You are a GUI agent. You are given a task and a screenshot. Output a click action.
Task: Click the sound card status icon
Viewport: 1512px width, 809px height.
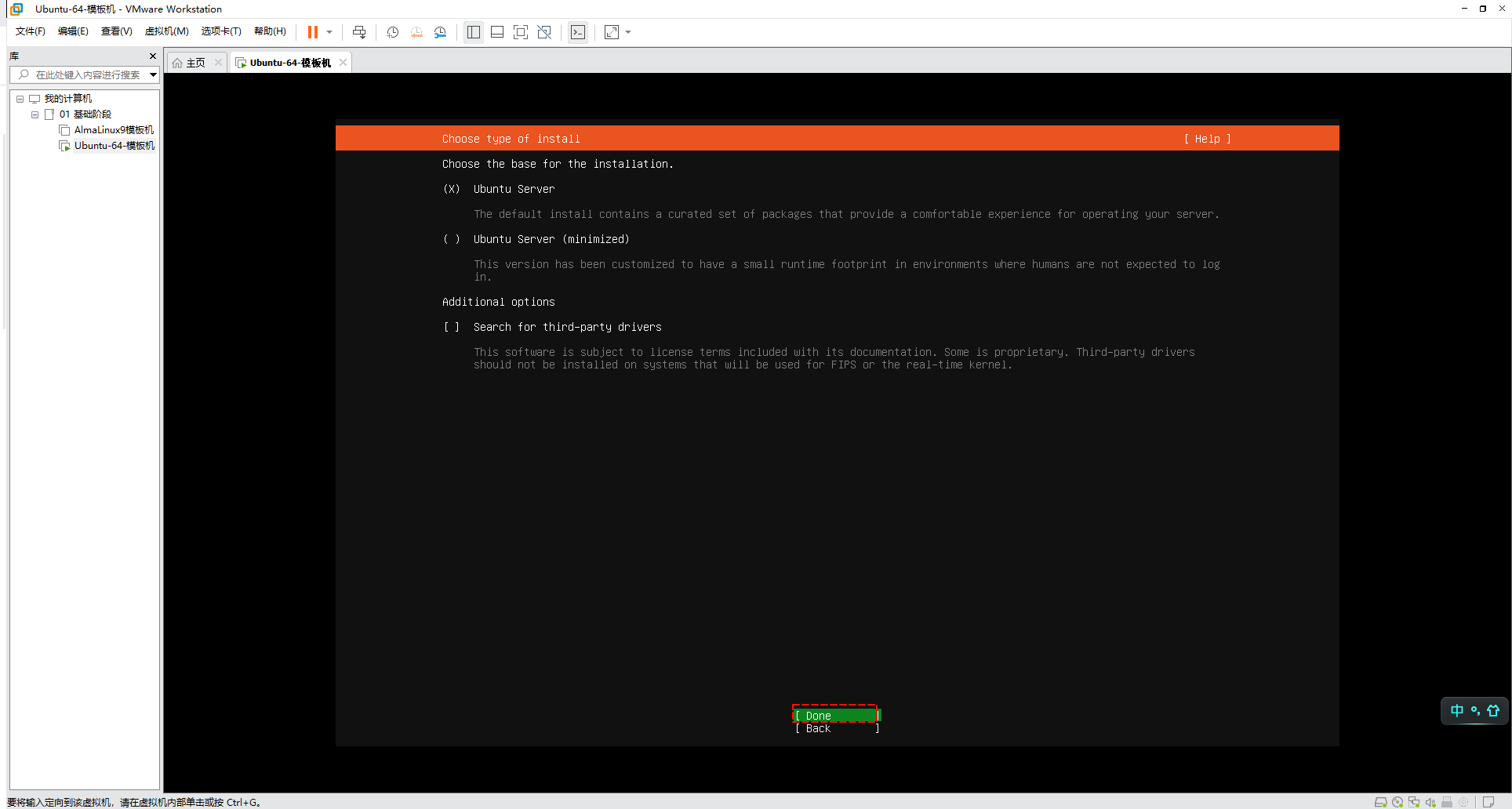(x=1430, y=802)
